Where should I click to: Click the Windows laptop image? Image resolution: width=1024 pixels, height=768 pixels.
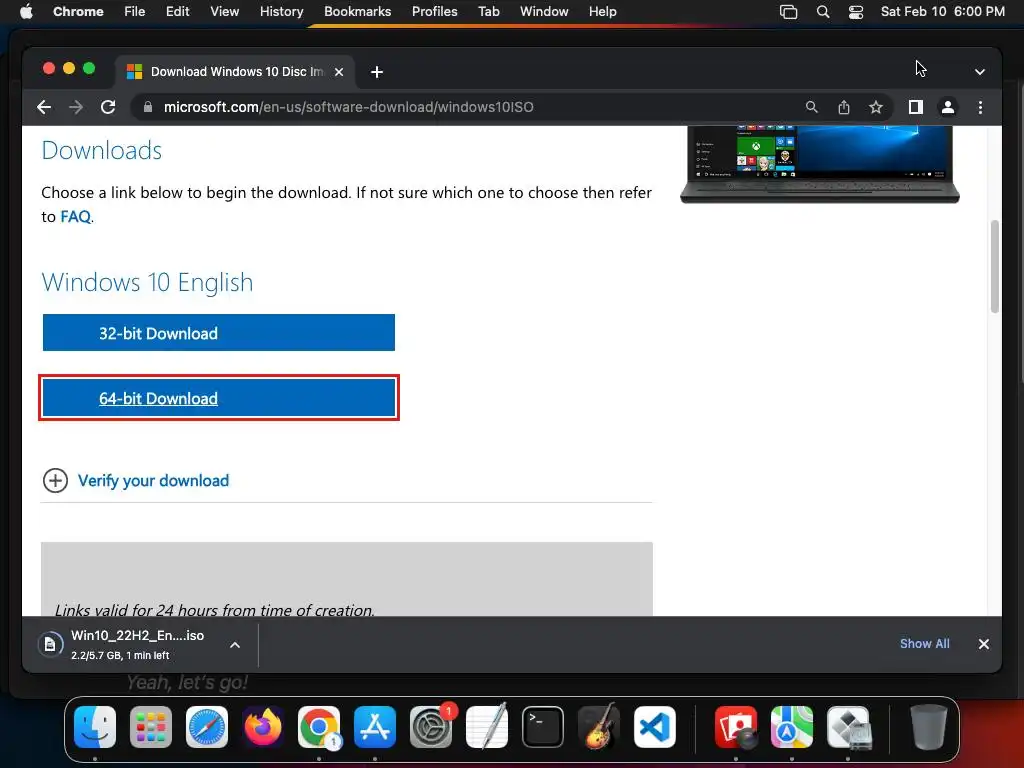(x=820, y=164)
